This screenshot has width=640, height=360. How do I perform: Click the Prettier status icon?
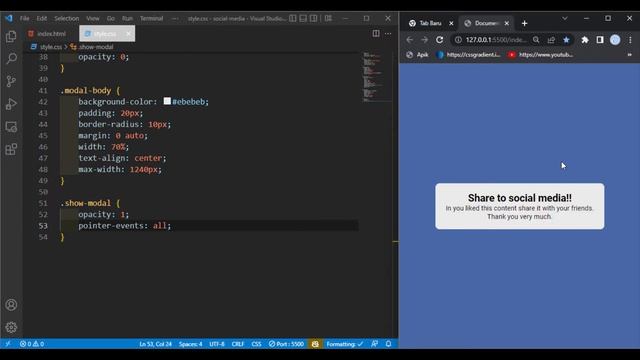315,344
